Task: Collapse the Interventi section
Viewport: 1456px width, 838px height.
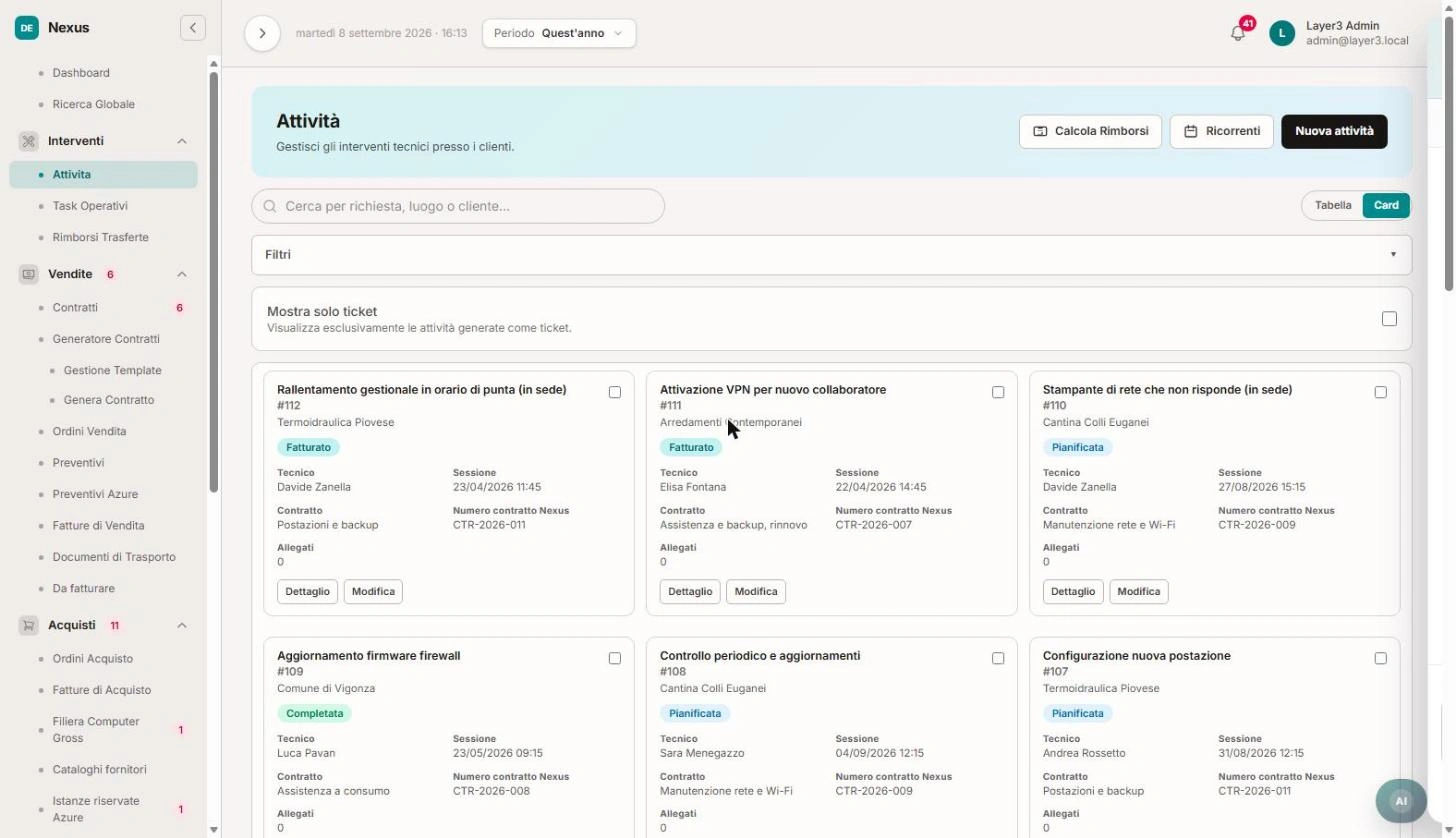Action: (x=182, y=141)
